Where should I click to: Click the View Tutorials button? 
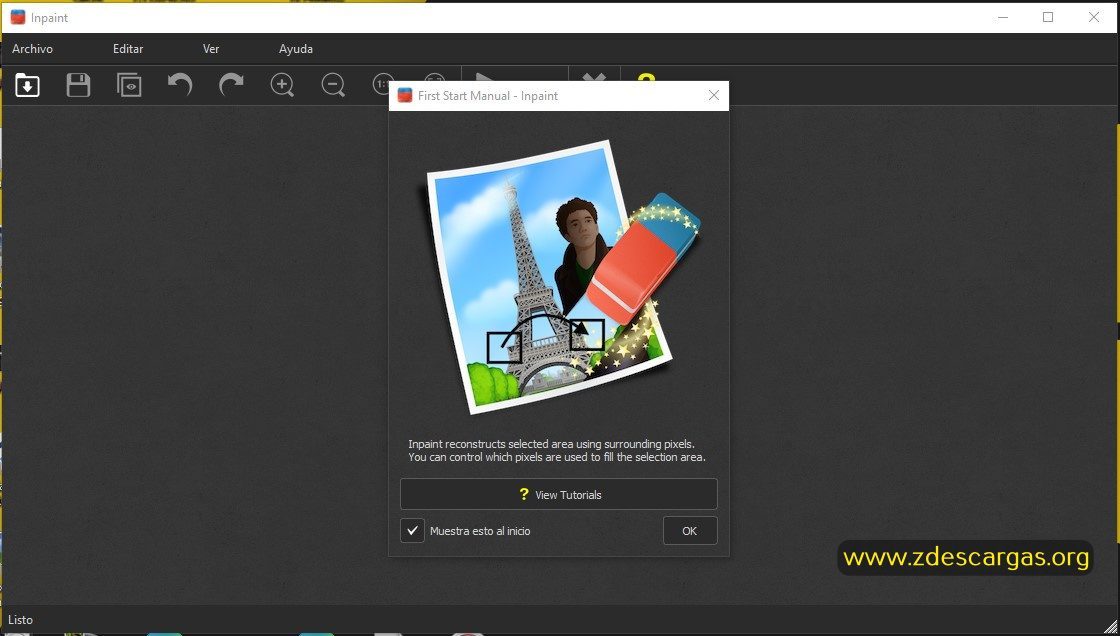(559, 494)
